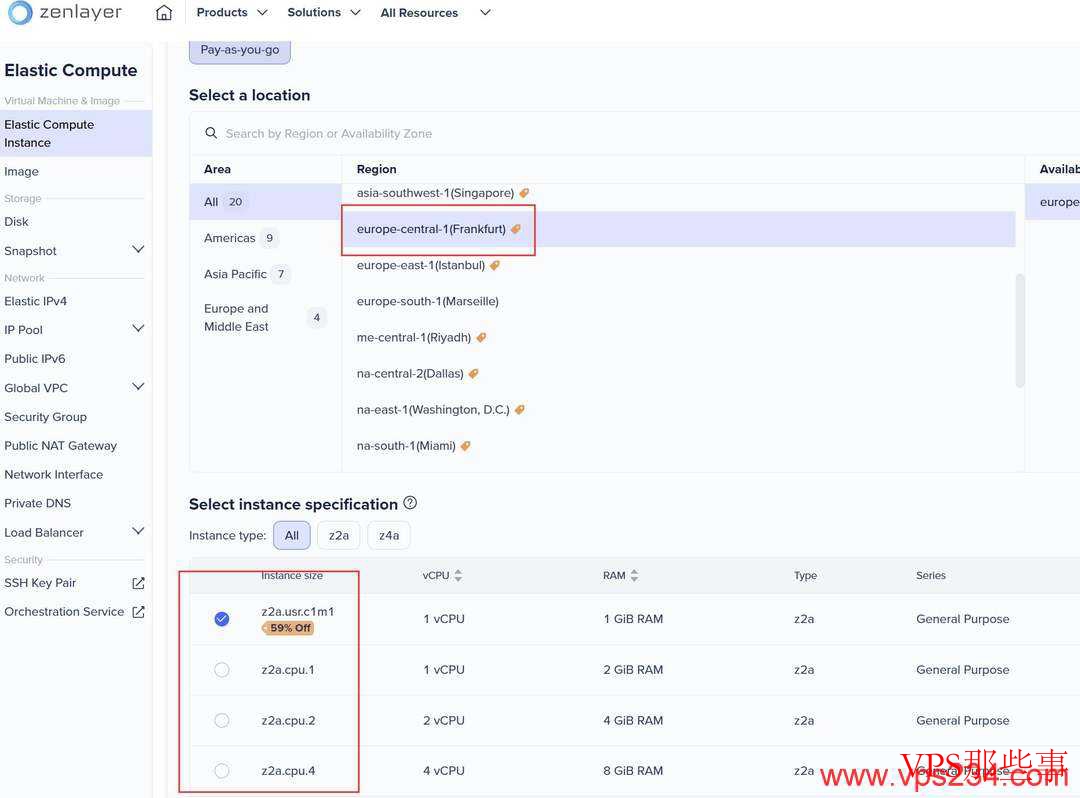The width and height of the screenshot is (1080, 798).
Task: Choose the z2a.cpu.4 instance radio button
Action: 222,771
